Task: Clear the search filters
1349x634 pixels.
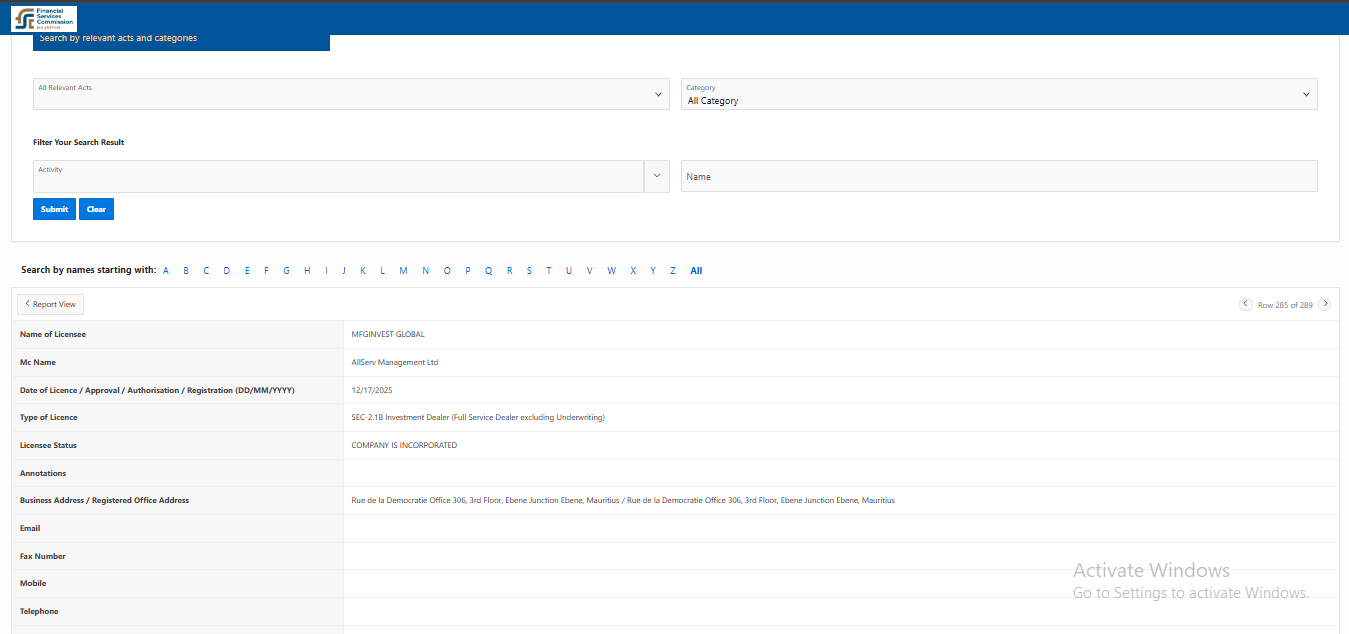Action: tap(96, 209)
